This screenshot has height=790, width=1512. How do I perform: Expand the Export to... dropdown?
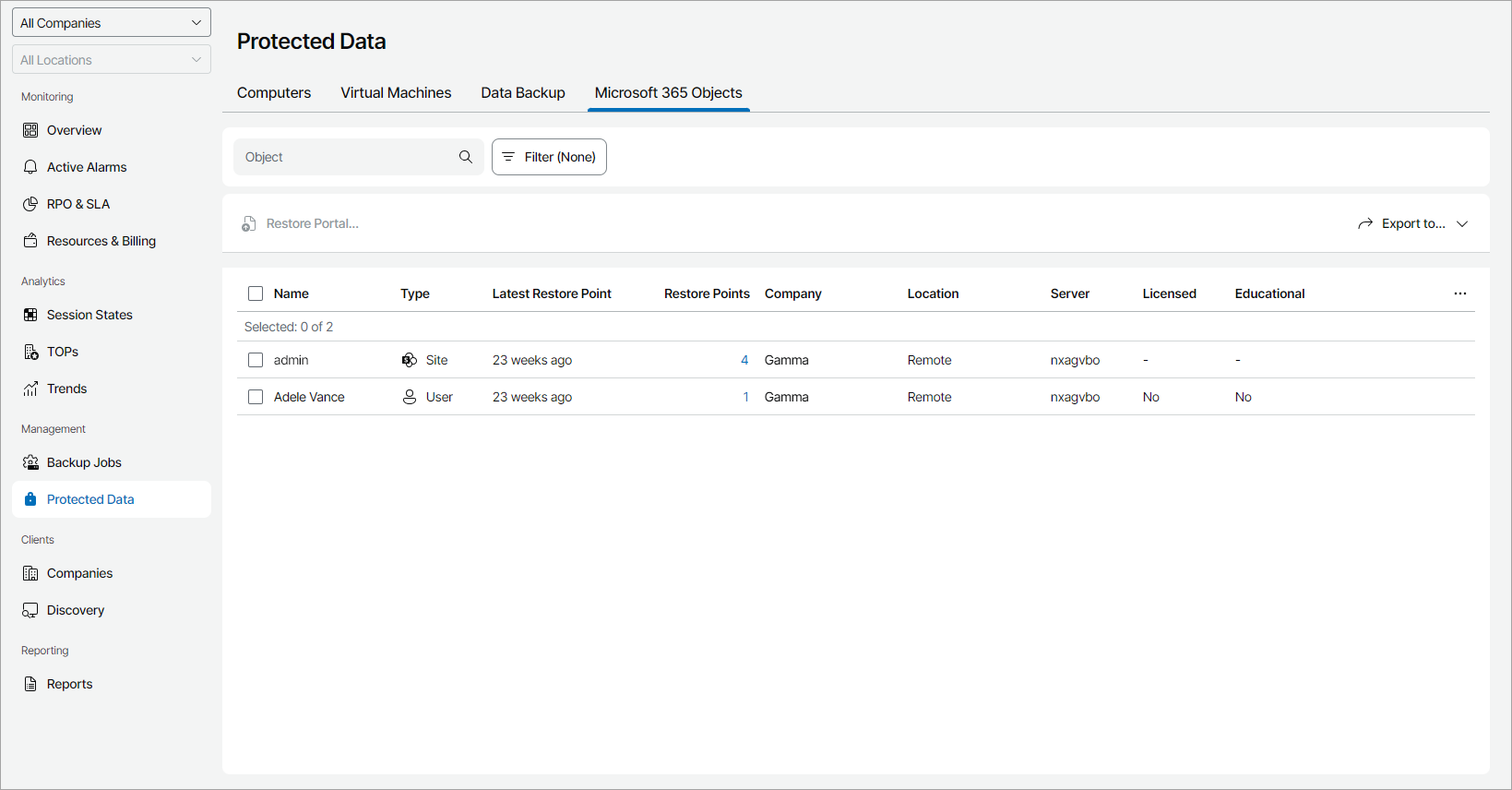click(x=1413, y=223)
